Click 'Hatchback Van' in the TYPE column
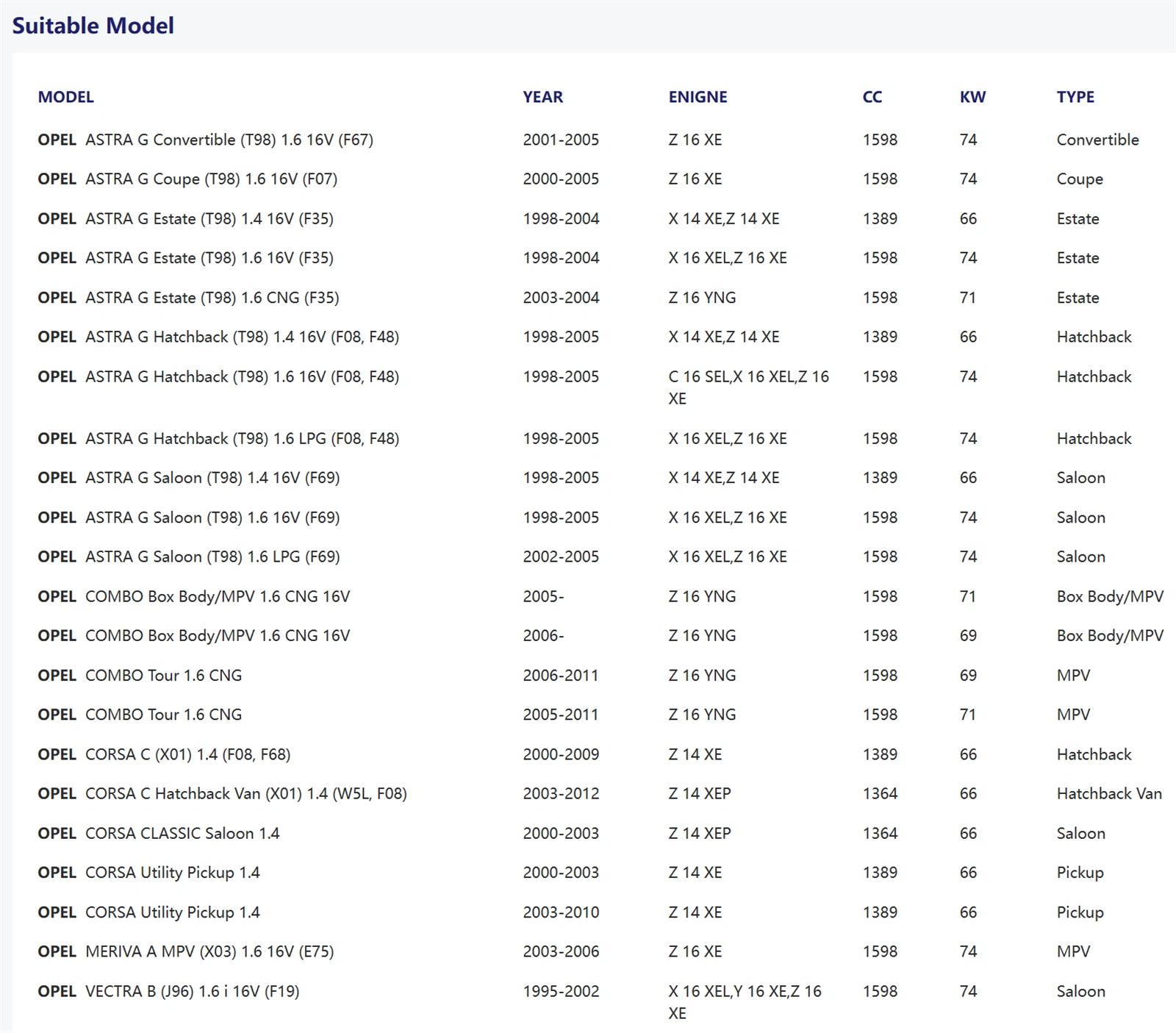This screenshot has height=1033, width=1176. pyautogui.click(x=1109, y=793)
